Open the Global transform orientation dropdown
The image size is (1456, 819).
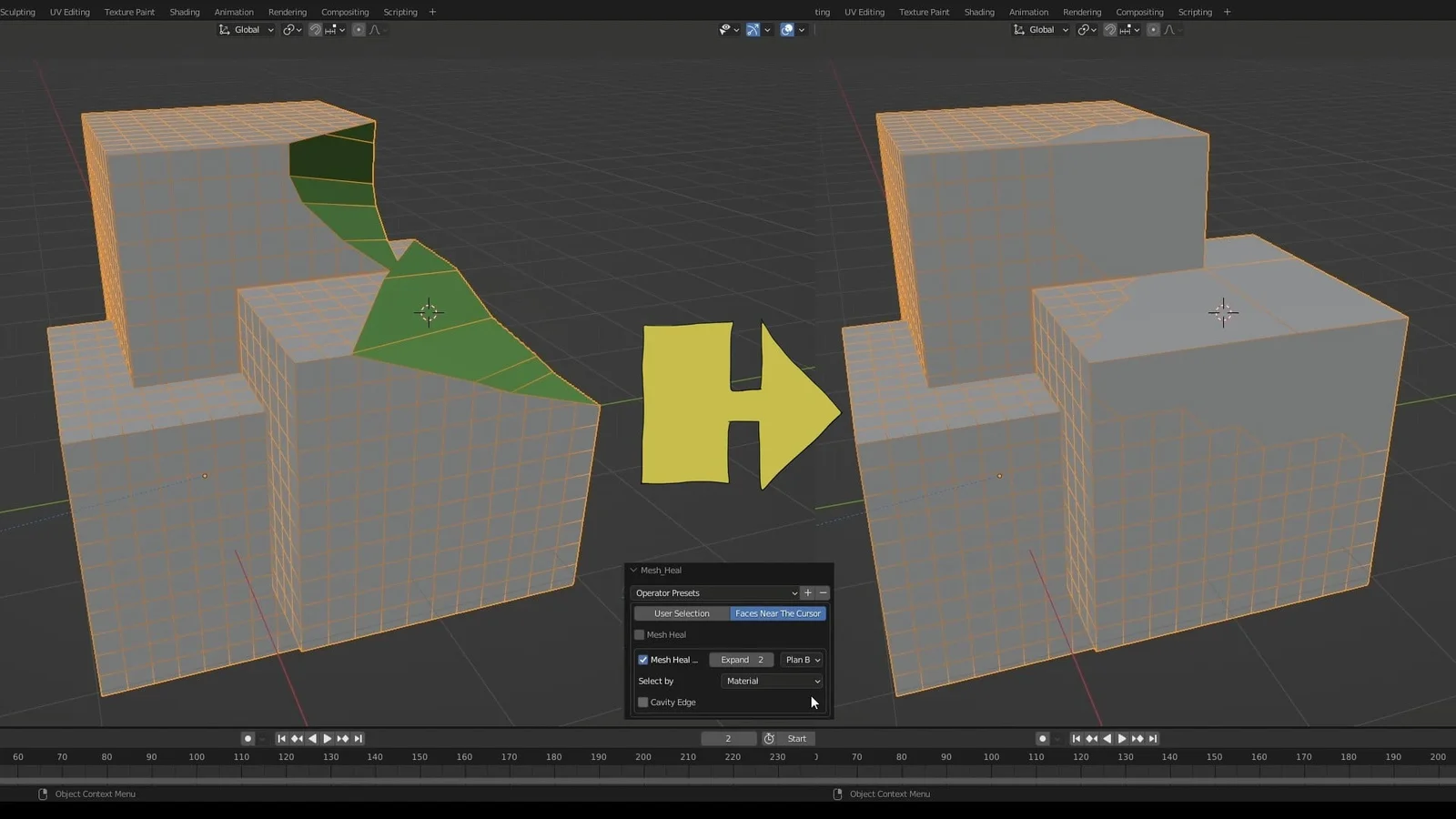(x=246, y=29)
